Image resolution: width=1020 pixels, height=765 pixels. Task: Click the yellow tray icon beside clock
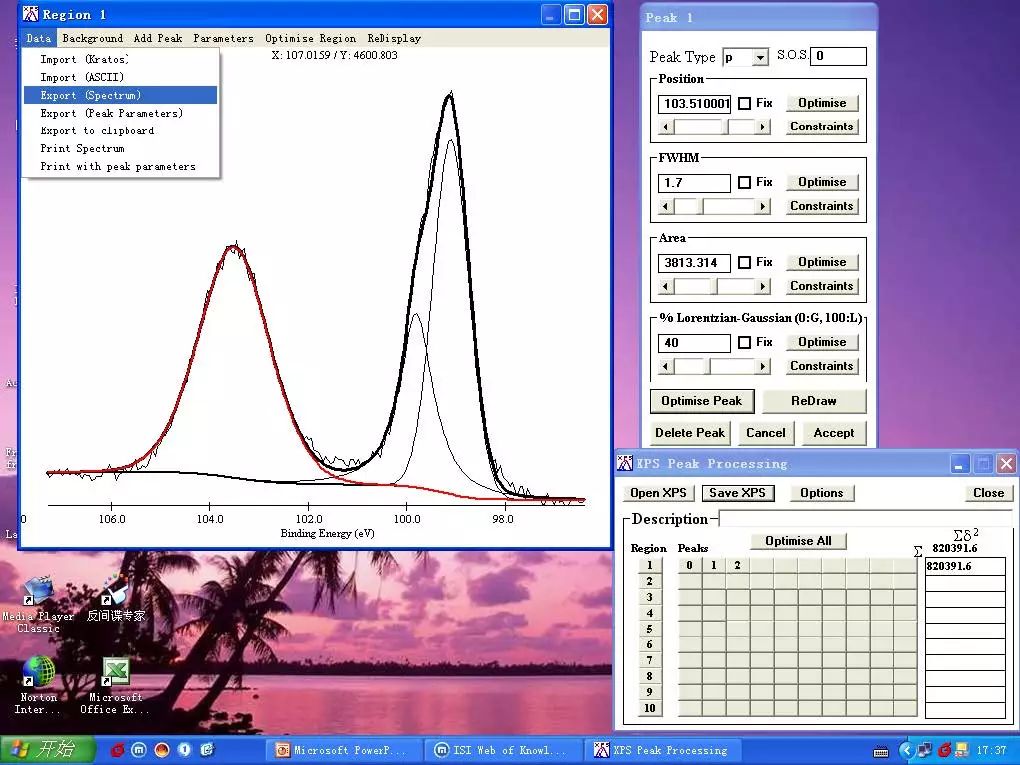click(x=961, y=751)
